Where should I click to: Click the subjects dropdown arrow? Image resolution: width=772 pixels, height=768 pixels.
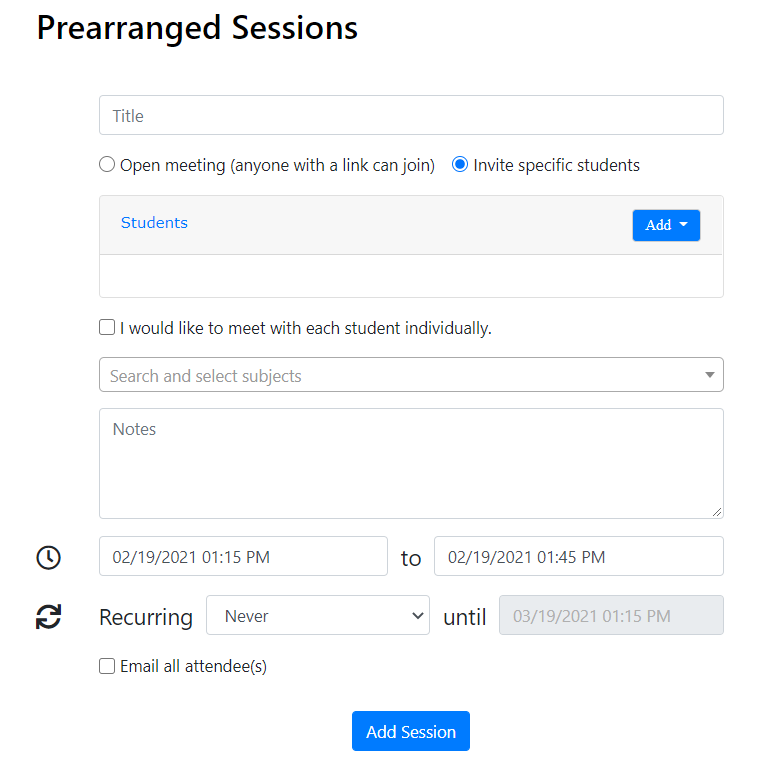click(x=709, y=375)
